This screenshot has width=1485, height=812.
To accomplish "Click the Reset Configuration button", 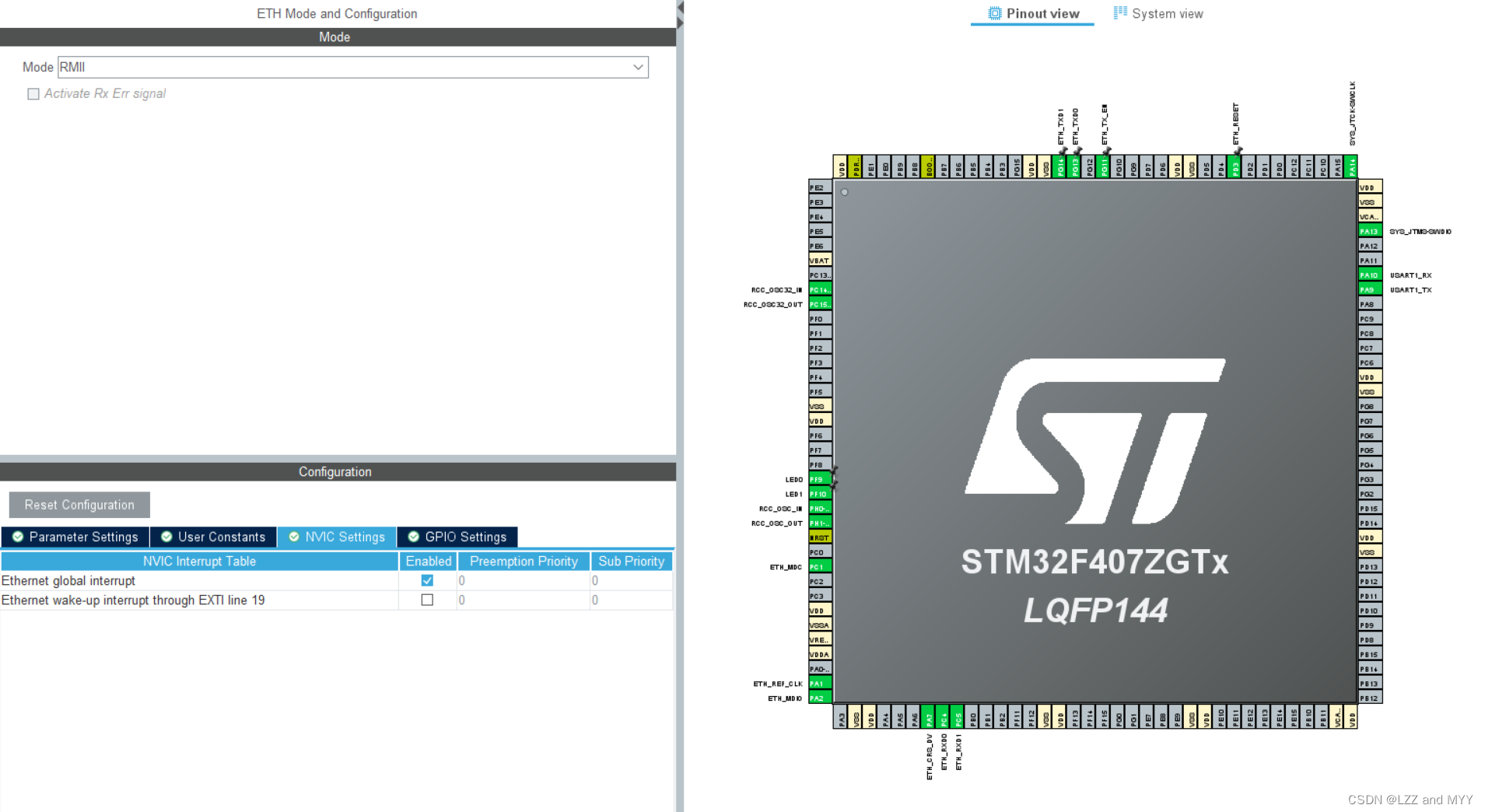I will [79, 505].
